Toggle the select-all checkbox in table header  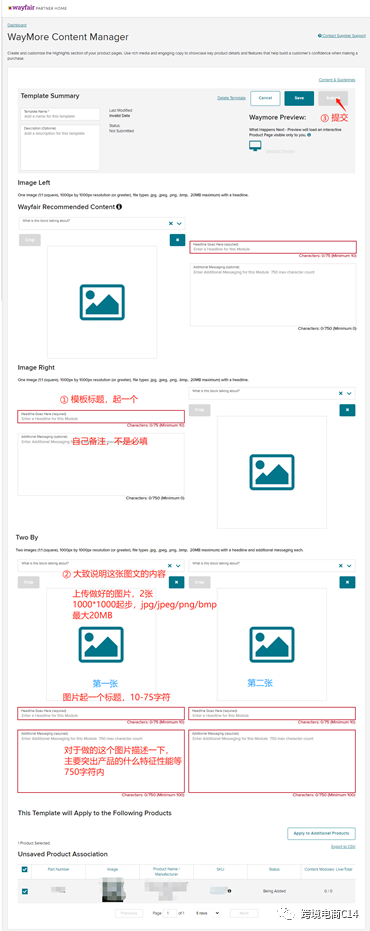24,869
